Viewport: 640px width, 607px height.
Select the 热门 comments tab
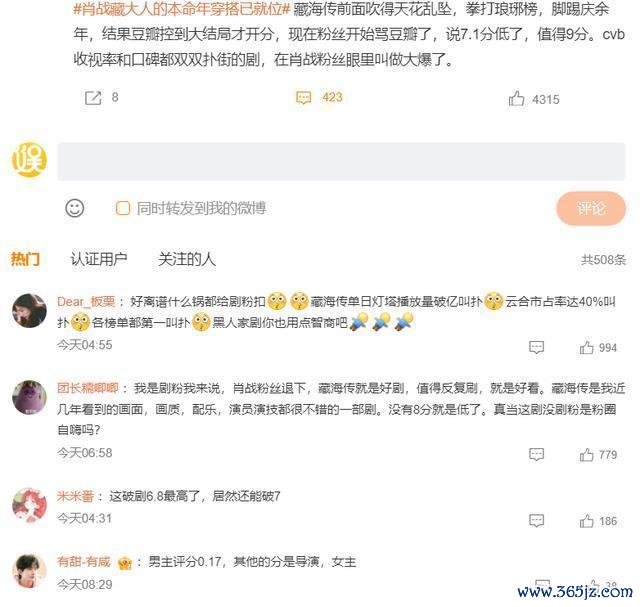tap(25, 259)
